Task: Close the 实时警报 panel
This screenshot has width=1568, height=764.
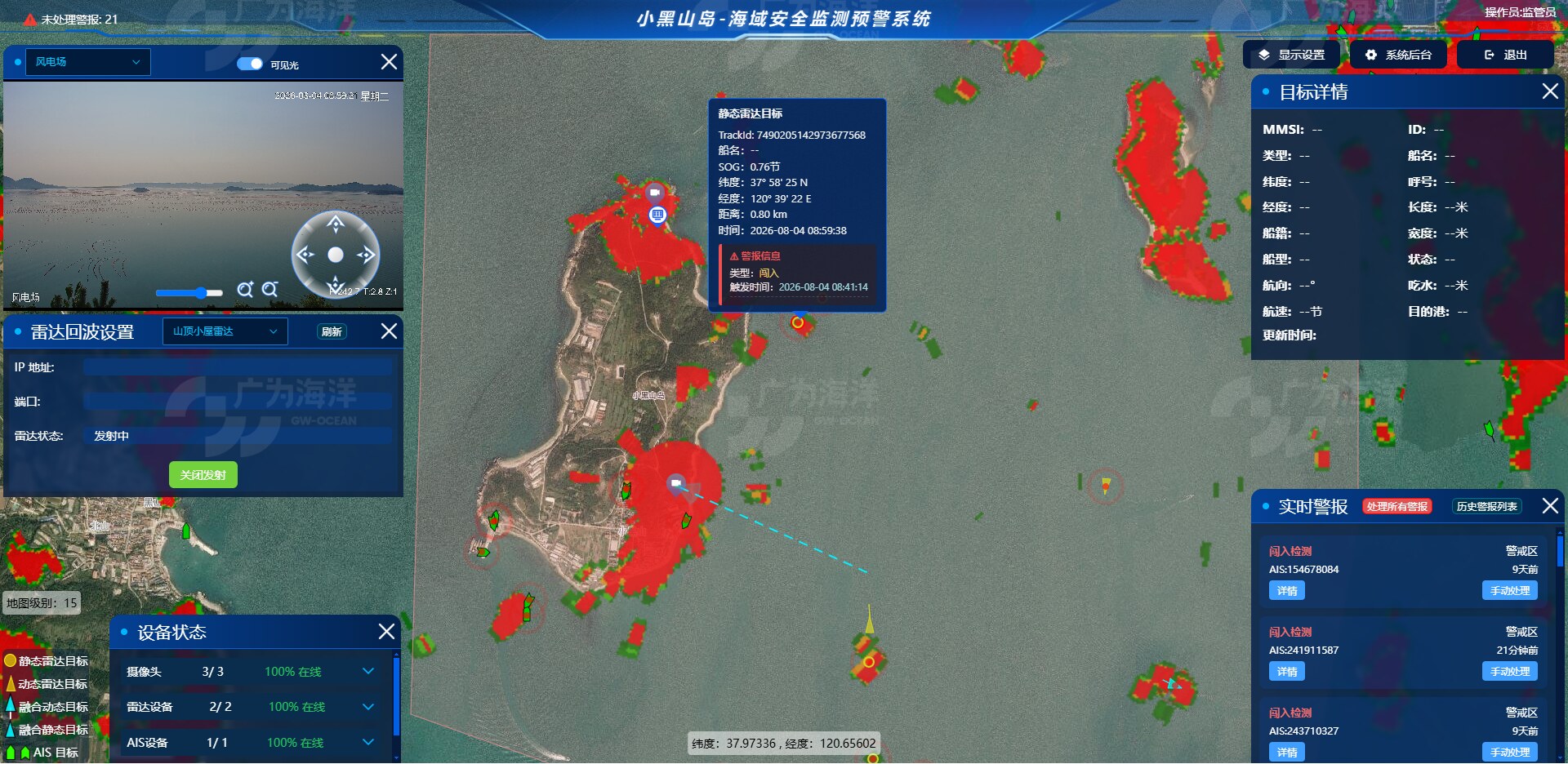Action: (x=1550, y=506)
